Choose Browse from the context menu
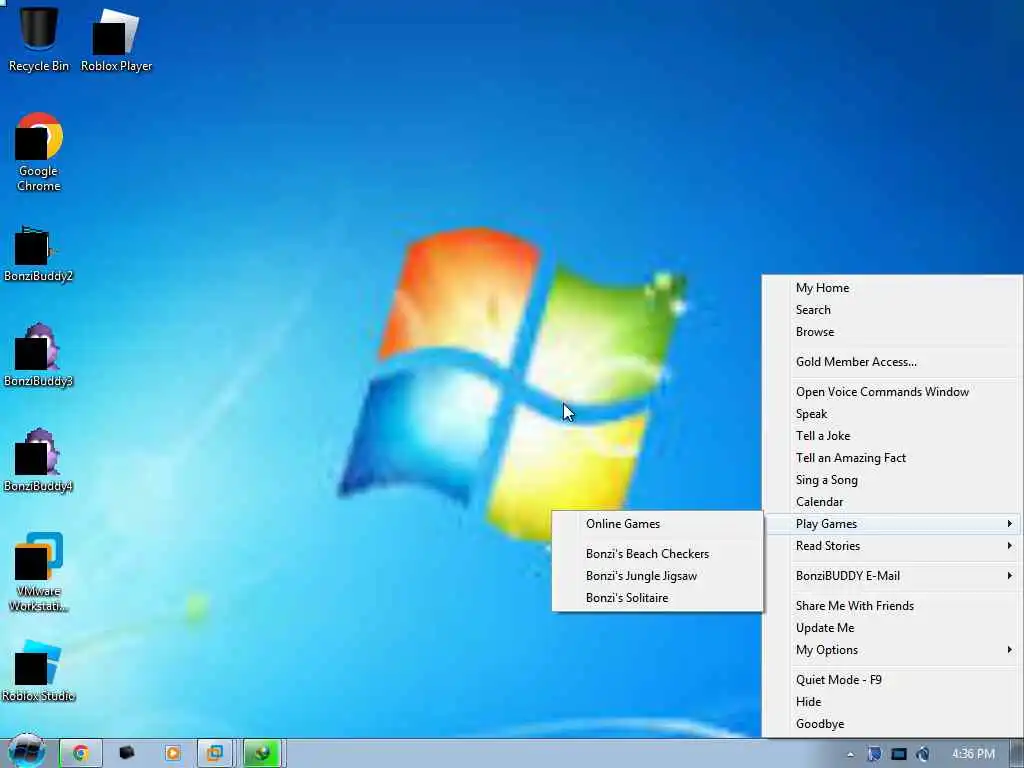The width and height of the screenshot is (1024, 768). 892,332
